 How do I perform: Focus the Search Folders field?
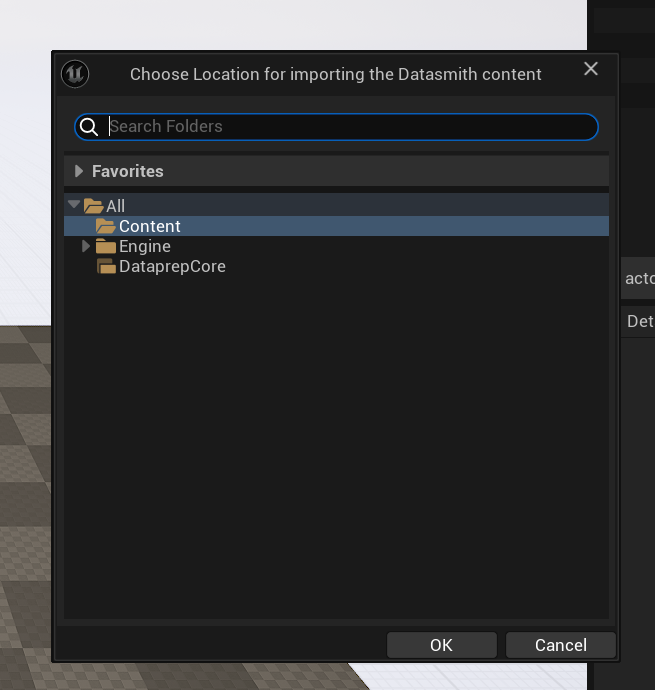click(x=336, y=127)
